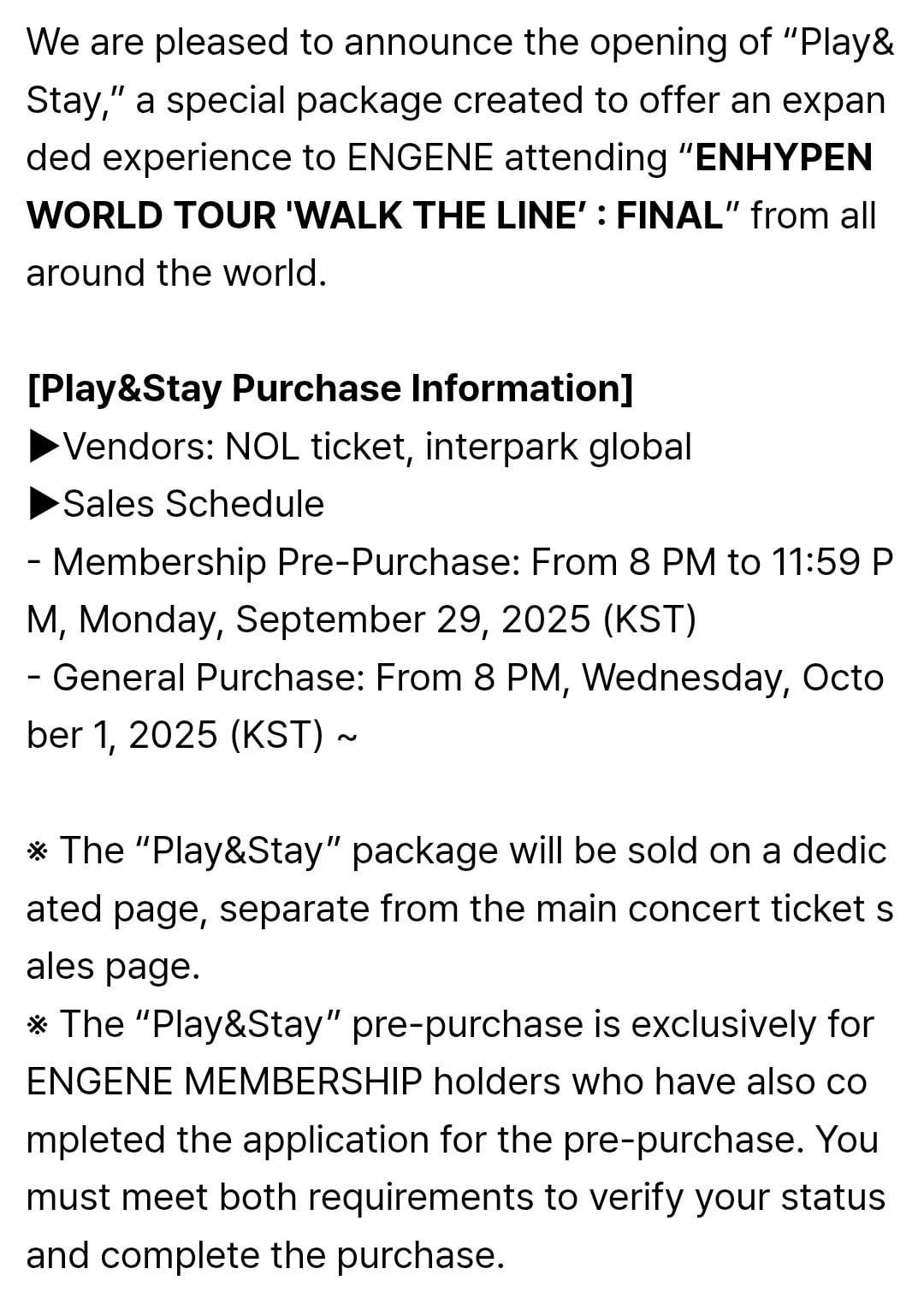Image resolution: width=924 pixels, height=1310 pixels.
Task: Click the triangle bullet before Vendors
Action: click(x=44, y=447)
